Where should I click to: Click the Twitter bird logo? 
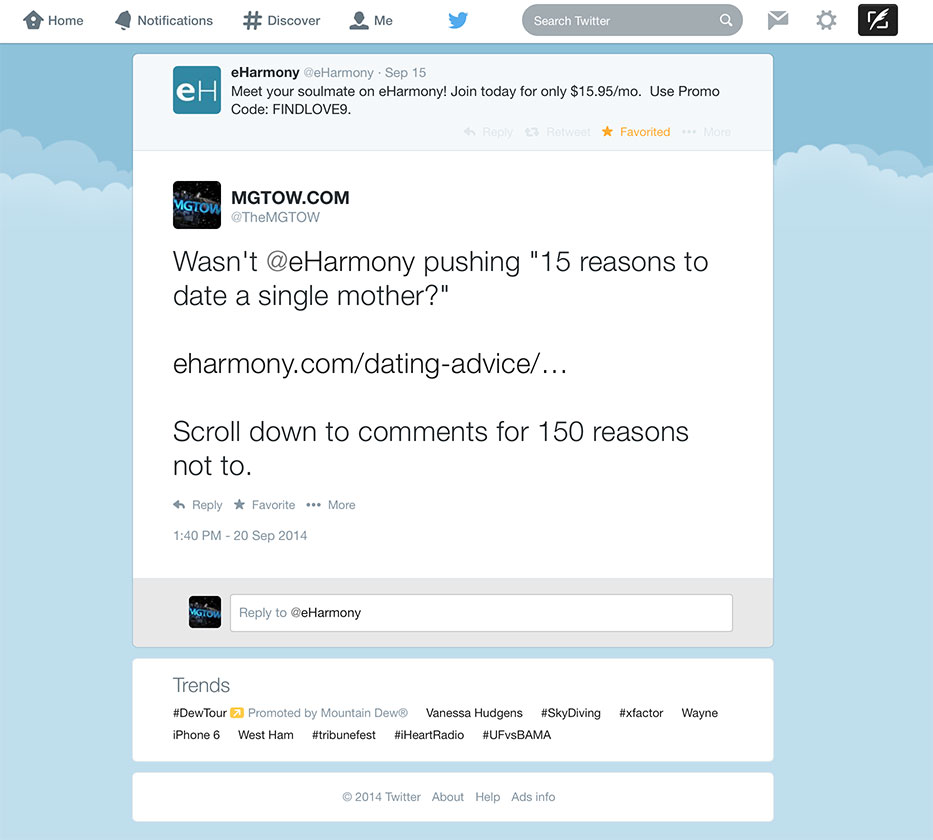coord(458,20)
